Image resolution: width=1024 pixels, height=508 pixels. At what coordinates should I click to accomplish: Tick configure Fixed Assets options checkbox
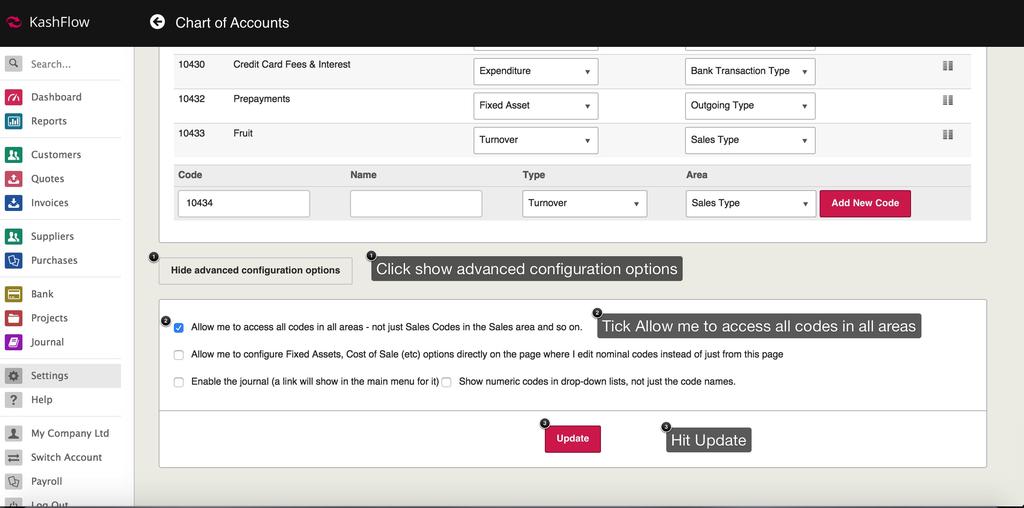(179, 355)
